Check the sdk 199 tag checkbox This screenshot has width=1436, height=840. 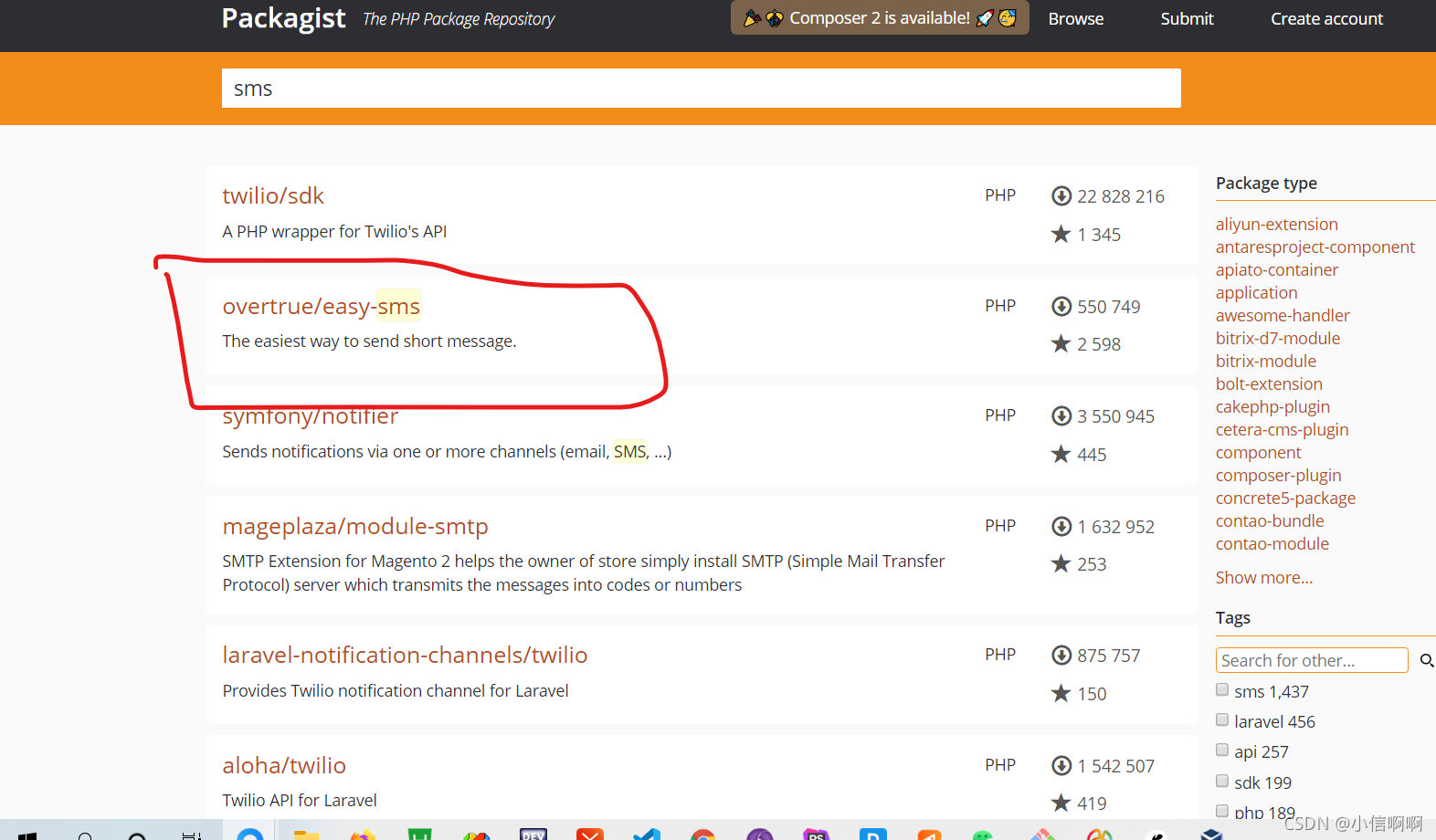(x=1222, y=781)
